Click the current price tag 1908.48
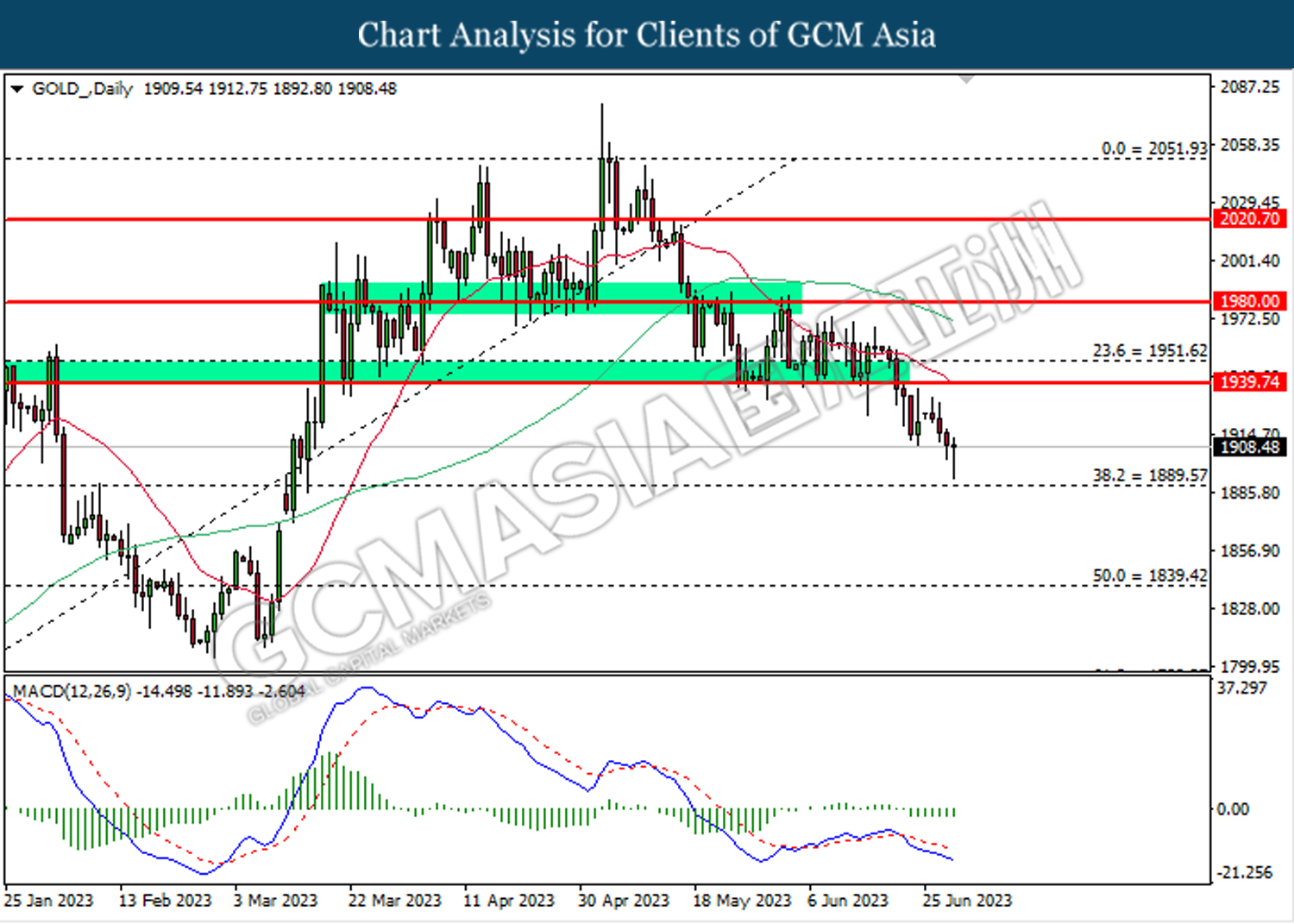 click(x=1249, y=447)
